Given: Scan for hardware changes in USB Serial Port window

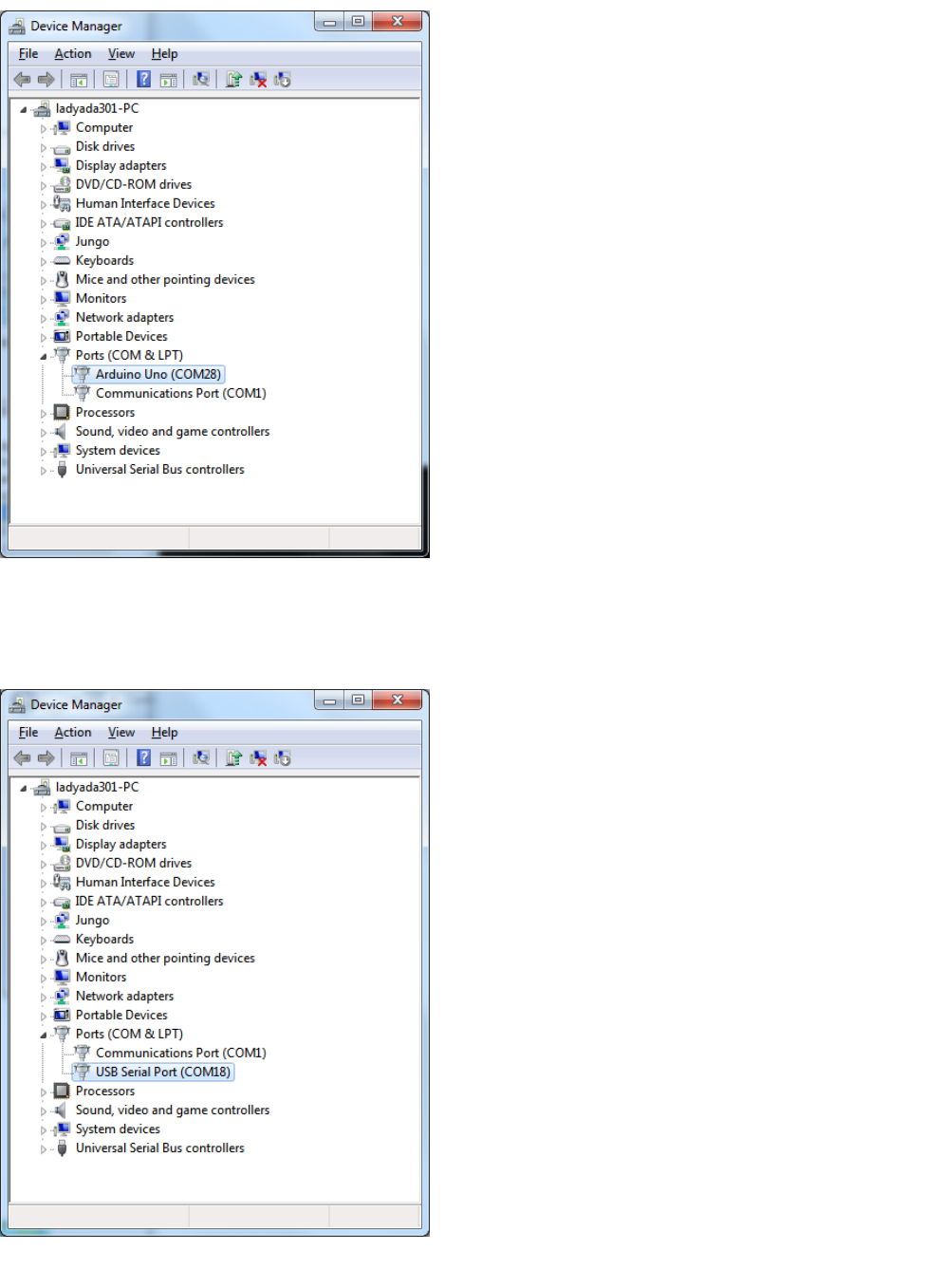Looking at the screenshot, I should 201,758.
